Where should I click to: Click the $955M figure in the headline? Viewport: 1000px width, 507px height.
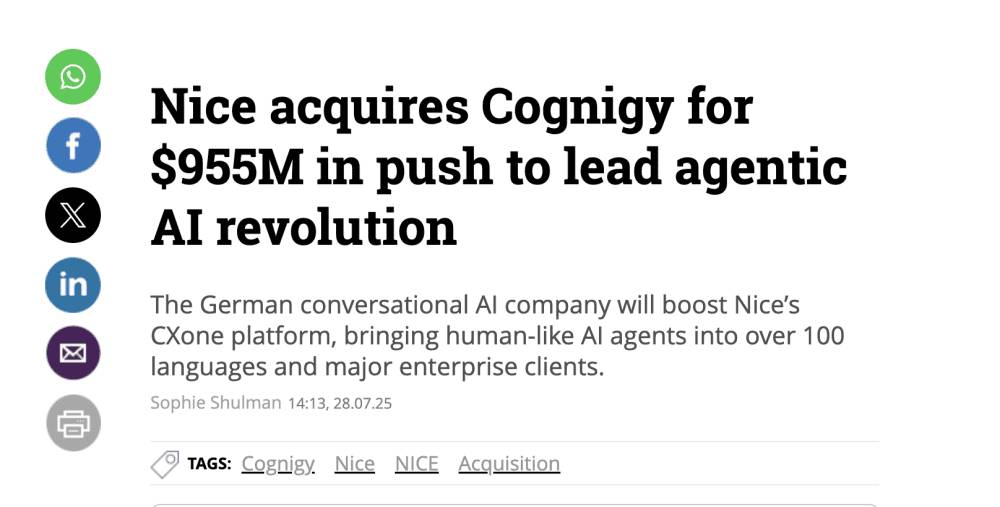(x=227, y=167)
